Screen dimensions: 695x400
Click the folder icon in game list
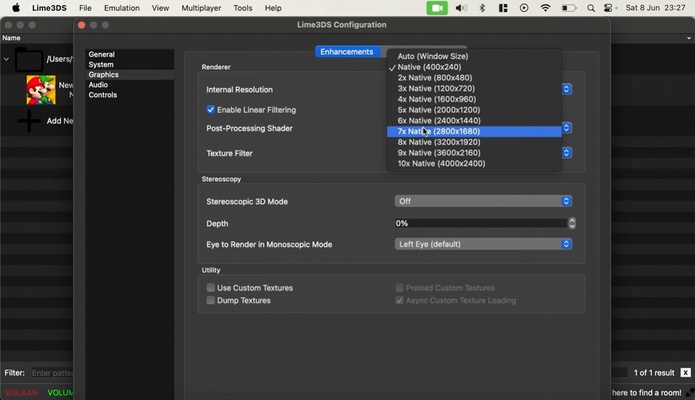tap(28, 60)
